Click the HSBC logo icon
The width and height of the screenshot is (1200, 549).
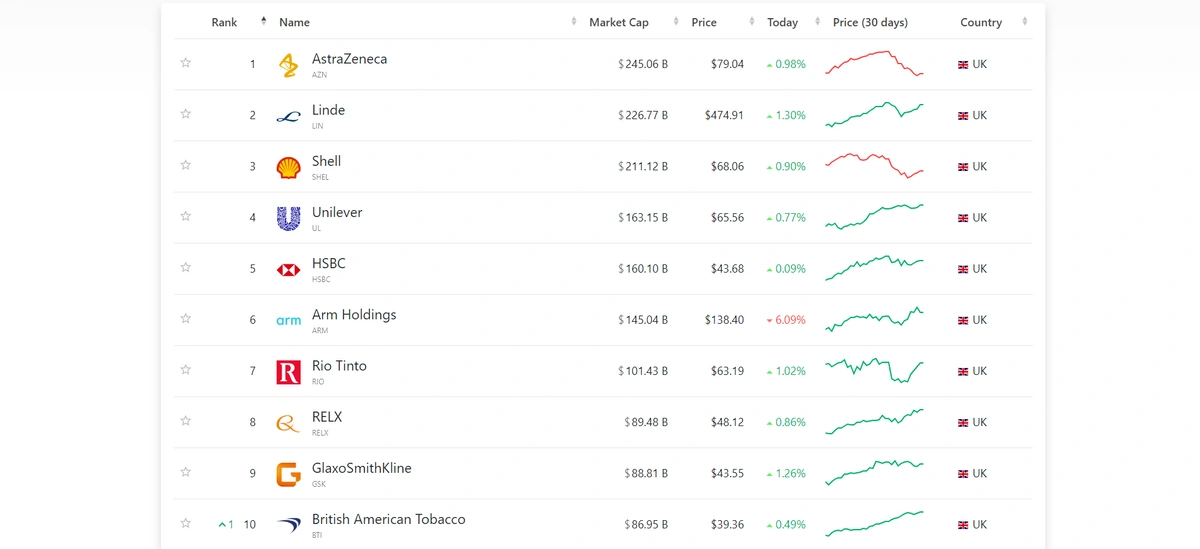288,269
